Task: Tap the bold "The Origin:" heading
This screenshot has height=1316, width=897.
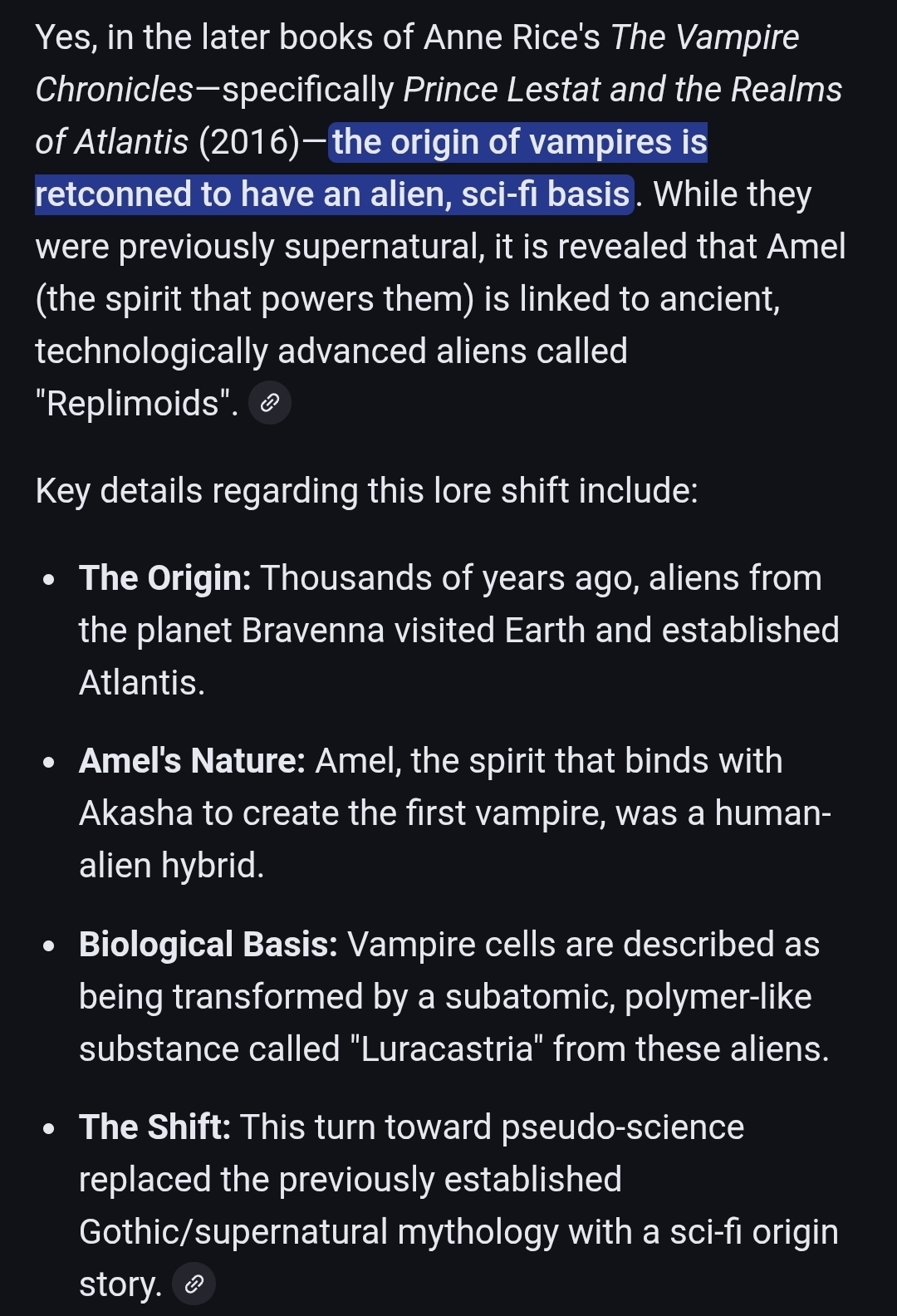Action: click(164, 578)
